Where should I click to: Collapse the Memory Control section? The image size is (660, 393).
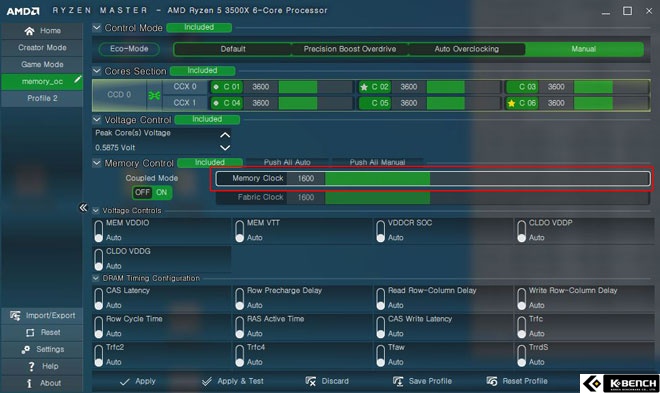click(x=97, y=162)
